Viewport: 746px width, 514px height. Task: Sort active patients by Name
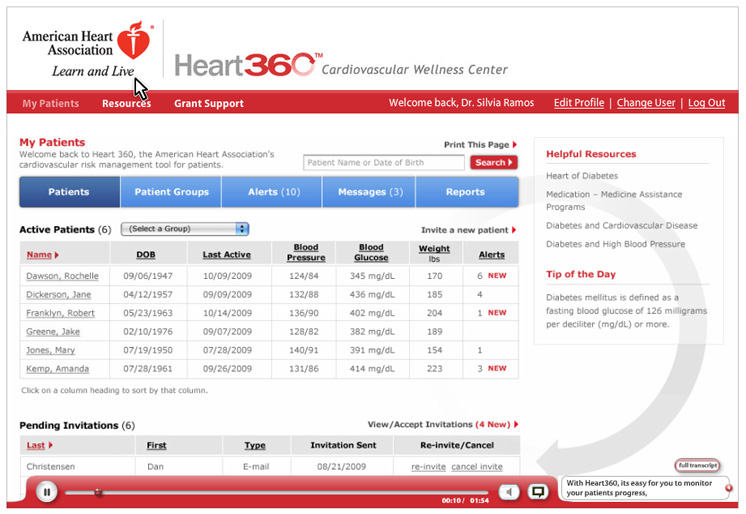coord(42,255)
